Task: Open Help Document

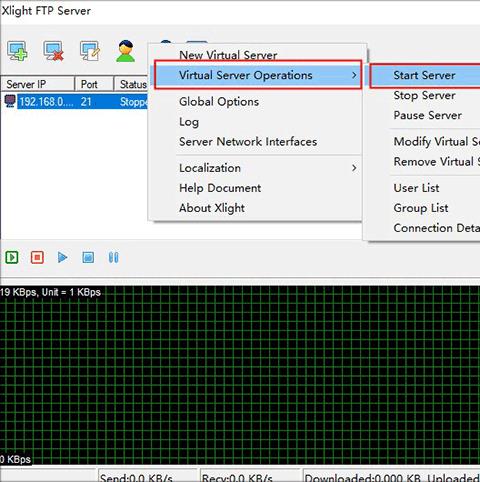Action: click(x=220, y=188)
